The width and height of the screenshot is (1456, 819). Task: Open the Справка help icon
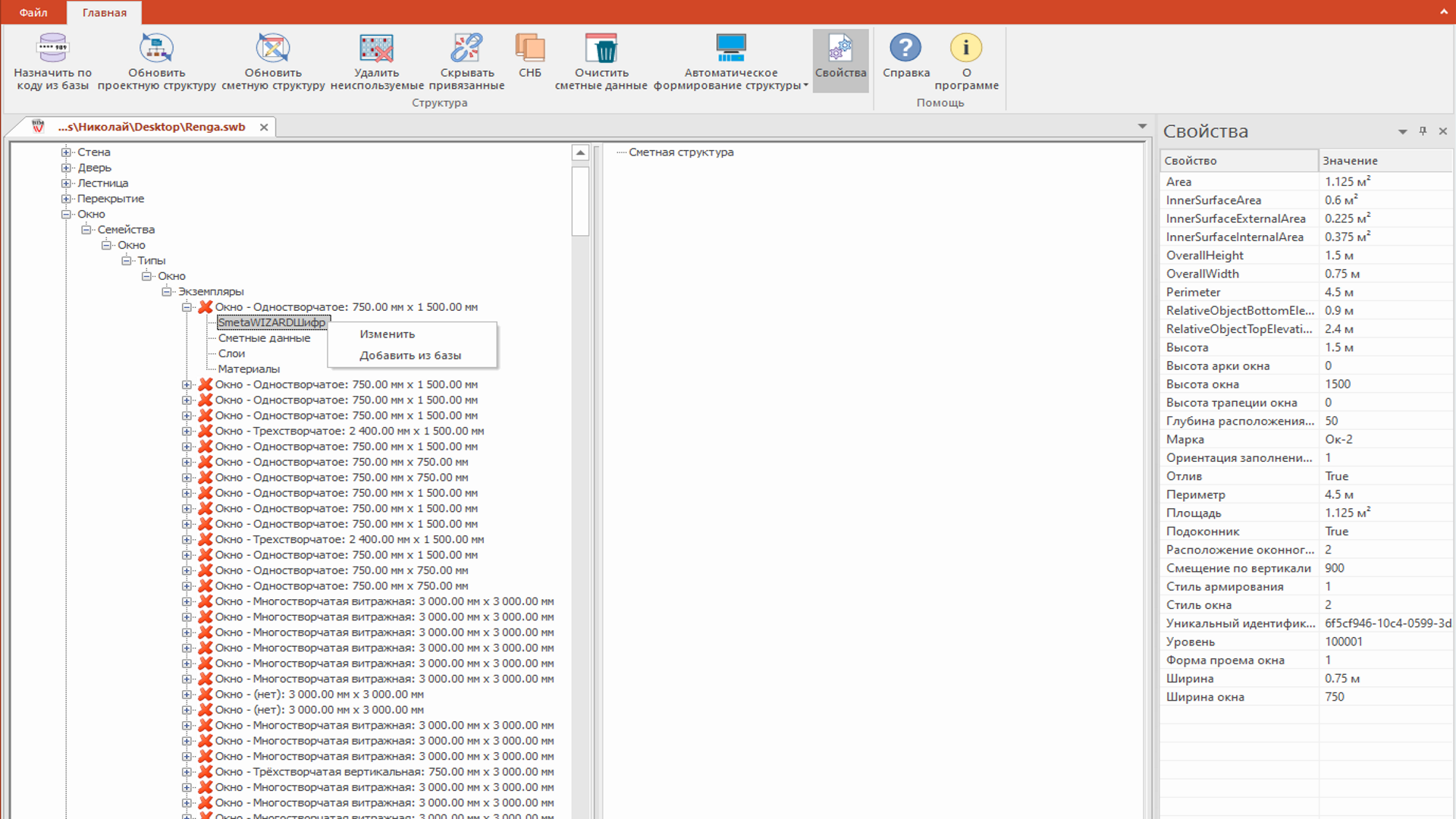point(905,48)
